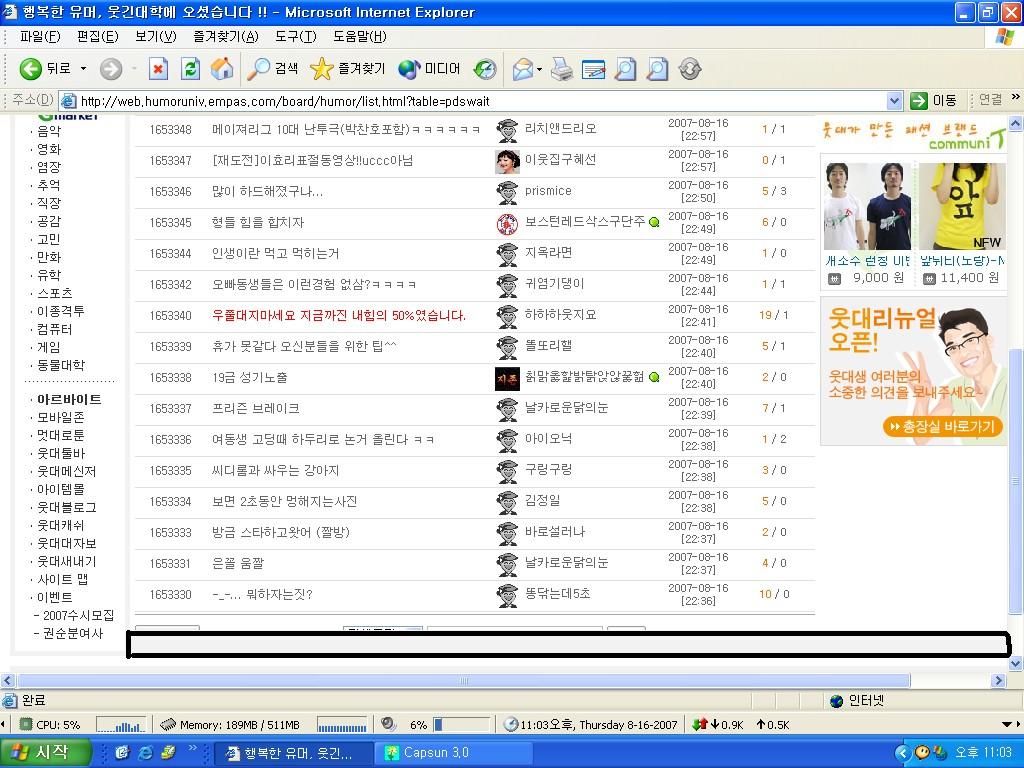Open red-titled post '우쭐대지마세요'
Screen dimensions: 1024x768
click(338, 315)
